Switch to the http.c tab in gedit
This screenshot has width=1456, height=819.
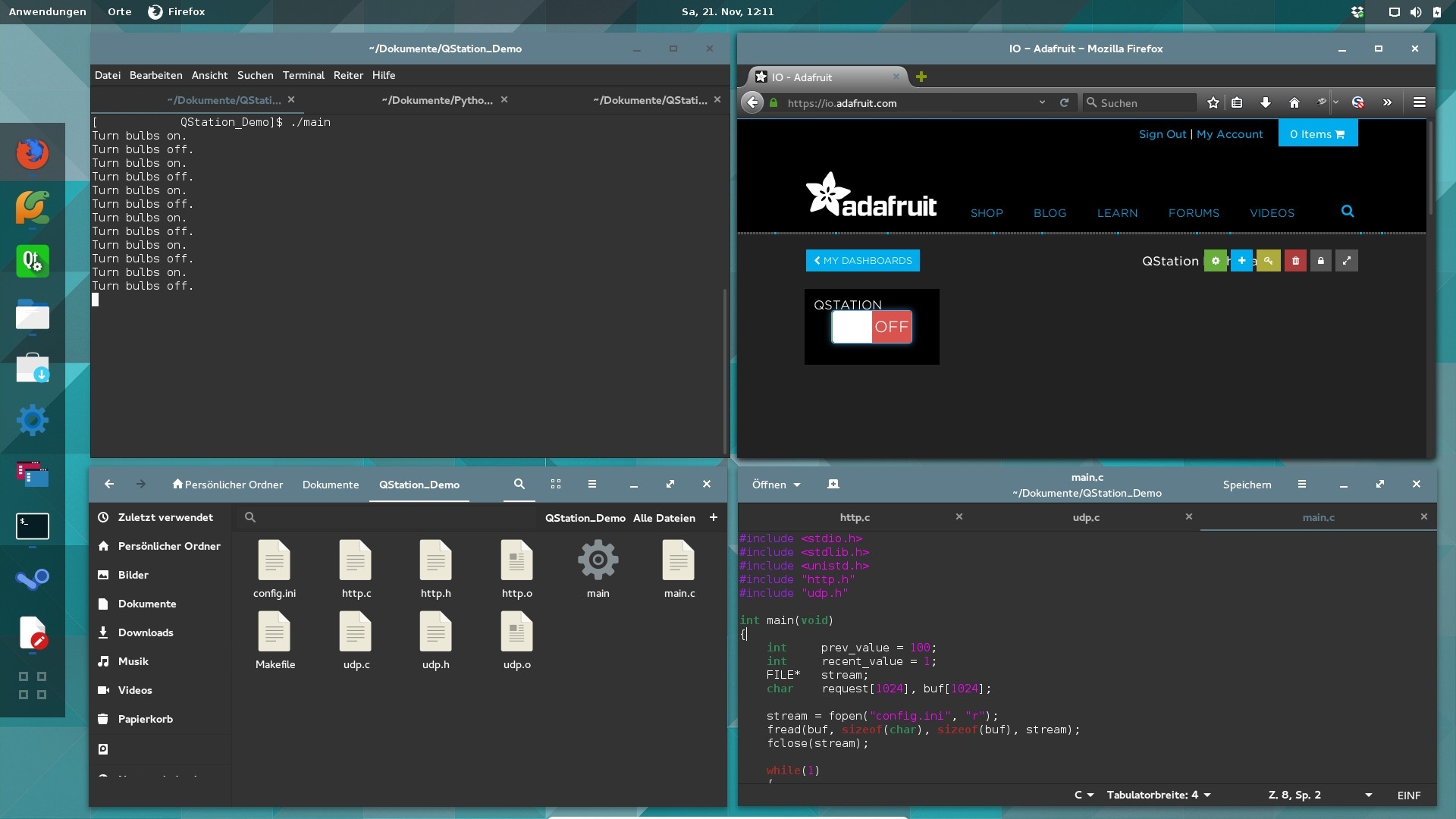point(855,517)
